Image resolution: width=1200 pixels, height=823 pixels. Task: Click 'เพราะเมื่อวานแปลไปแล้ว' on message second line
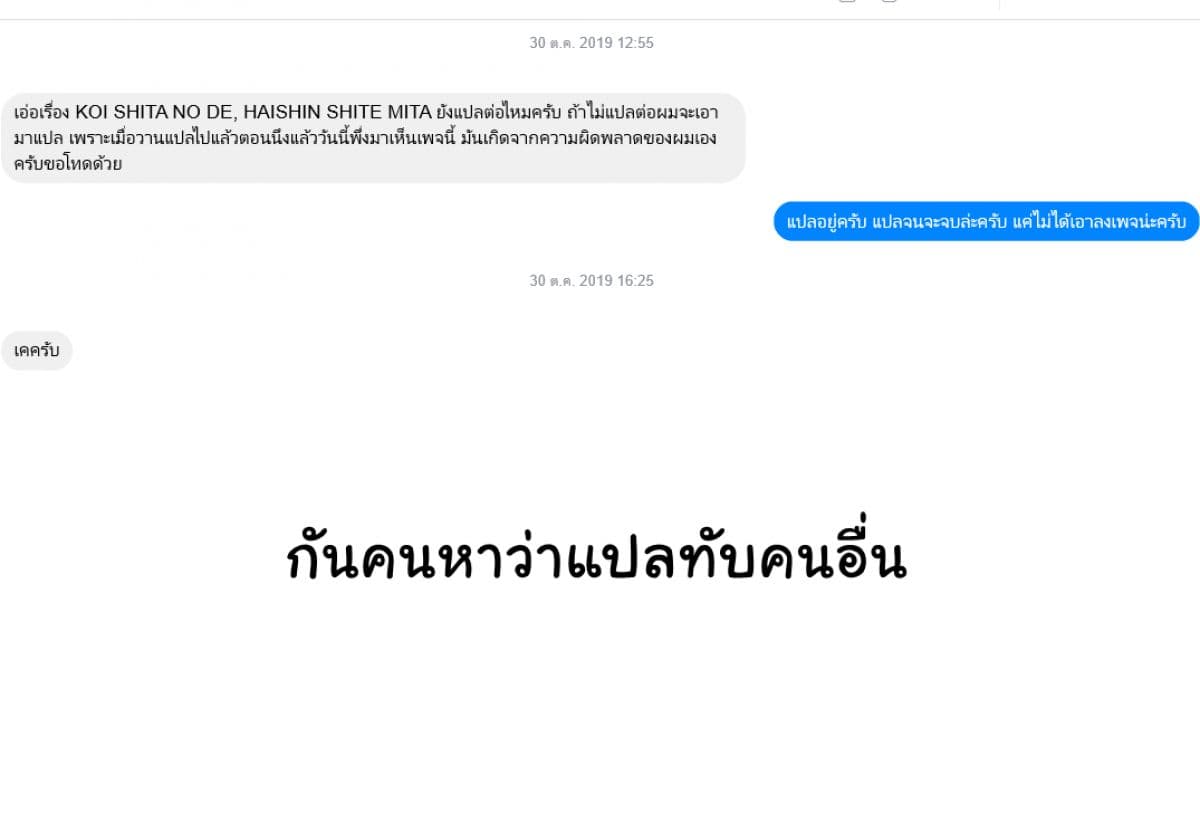pos(132,138)
